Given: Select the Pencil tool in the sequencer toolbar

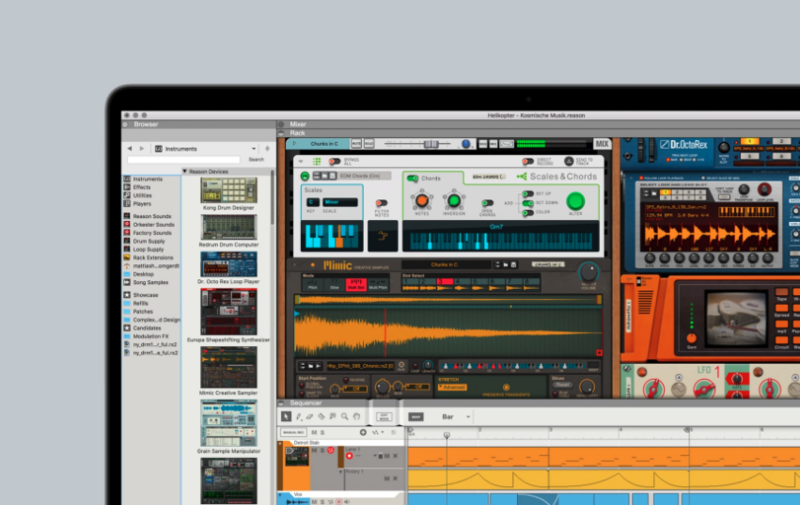Looking at the screenshot, I should [x=298, y=416].
